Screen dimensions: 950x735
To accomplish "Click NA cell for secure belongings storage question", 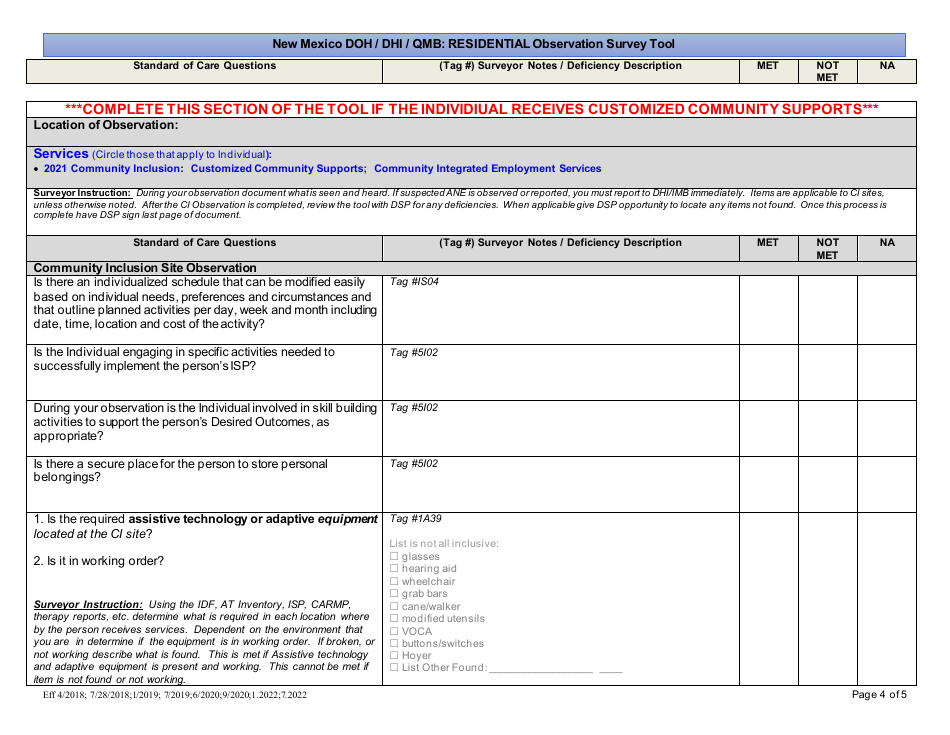I will pyautogui.click(x=886, y=483).
